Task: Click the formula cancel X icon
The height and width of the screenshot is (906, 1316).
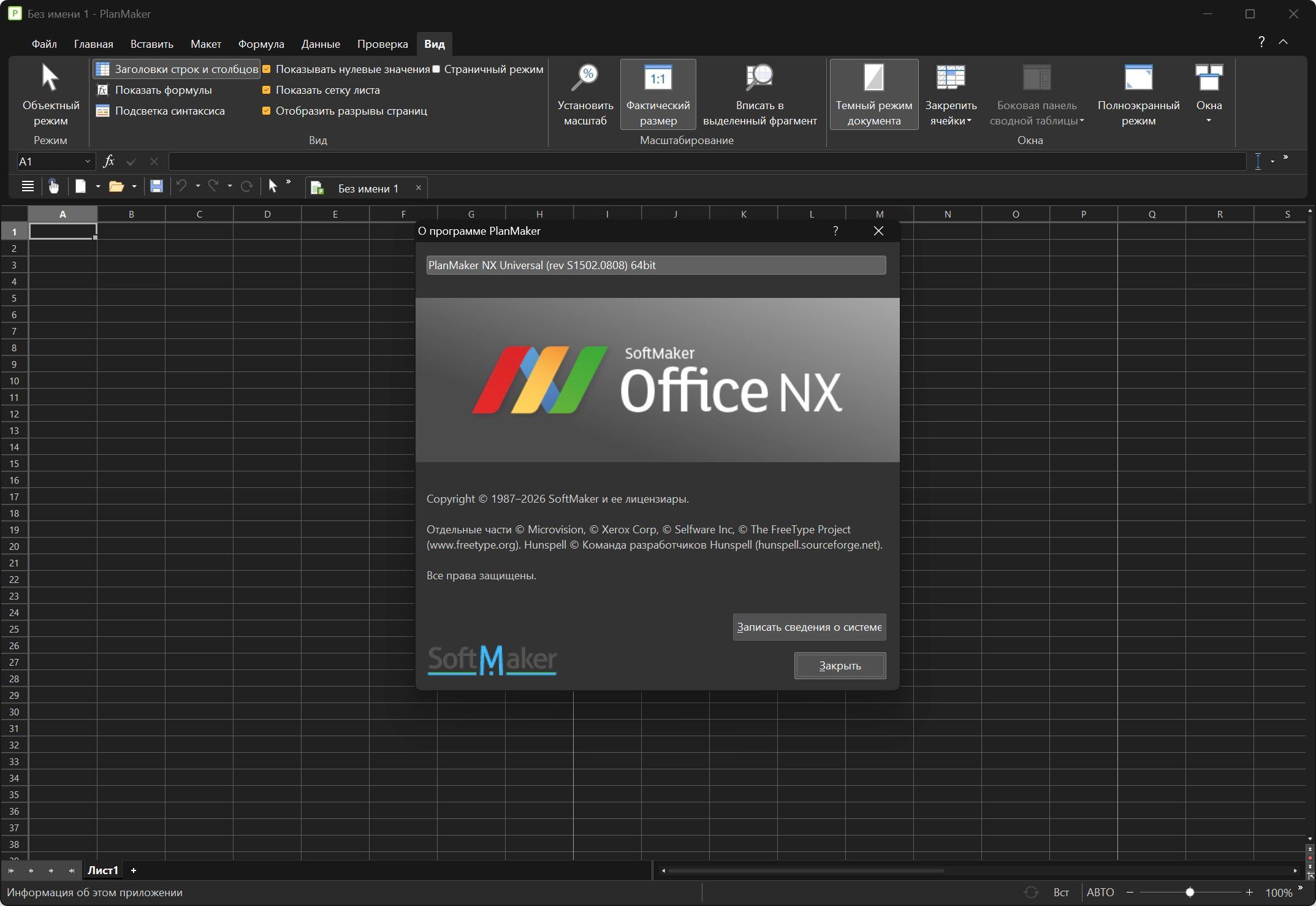Action: pos(154,162)
